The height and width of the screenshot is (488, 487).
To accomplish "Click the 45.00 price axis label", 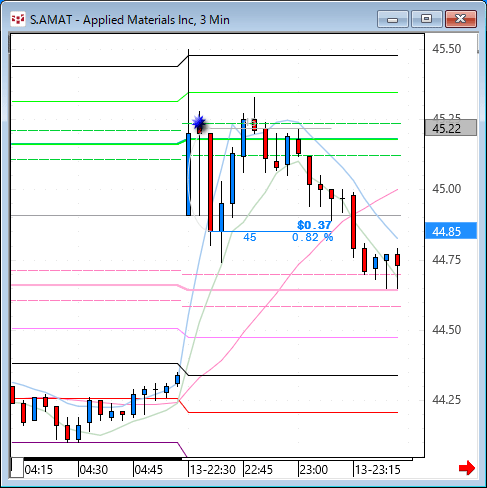I will click(x=447, y=189).
